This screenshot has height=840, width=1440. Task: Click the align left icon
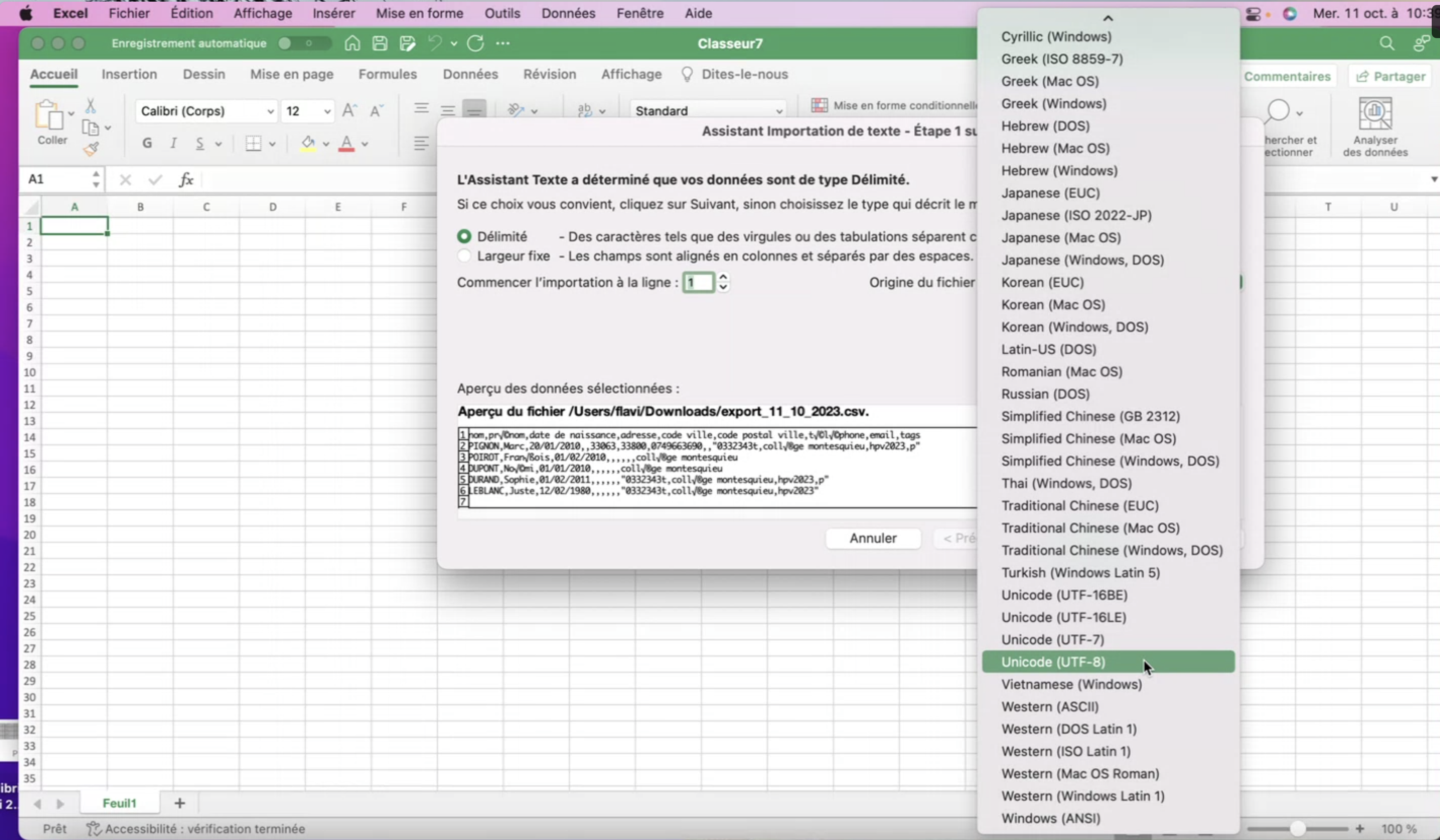click(421, 143)
